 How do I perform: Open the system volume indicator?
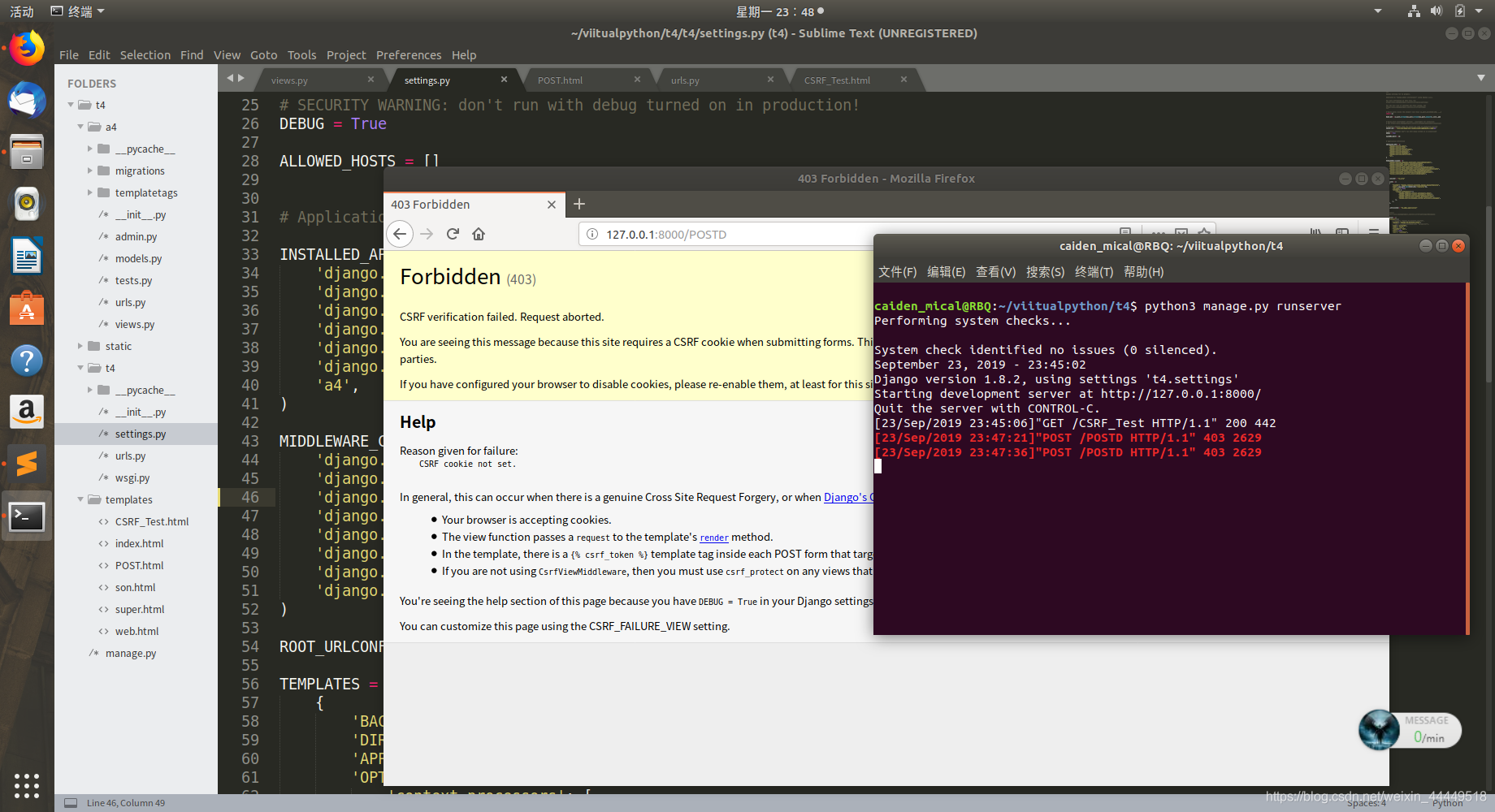click(x=1436, y=11)
